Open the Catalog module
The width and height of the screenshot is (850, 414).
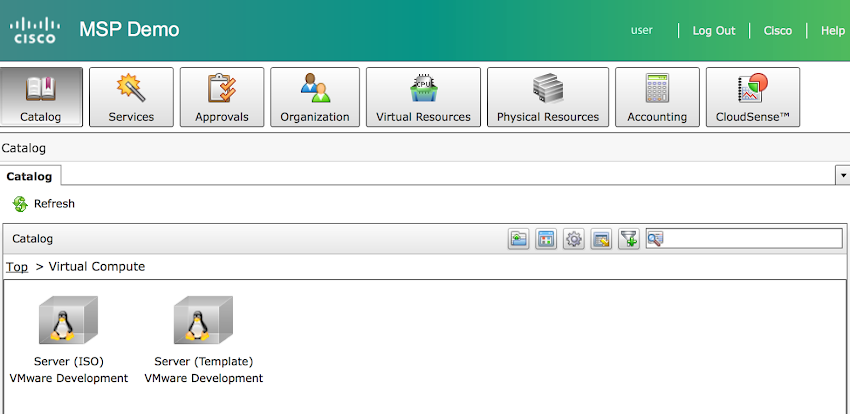pyautogui.click(x=41, y=98)
